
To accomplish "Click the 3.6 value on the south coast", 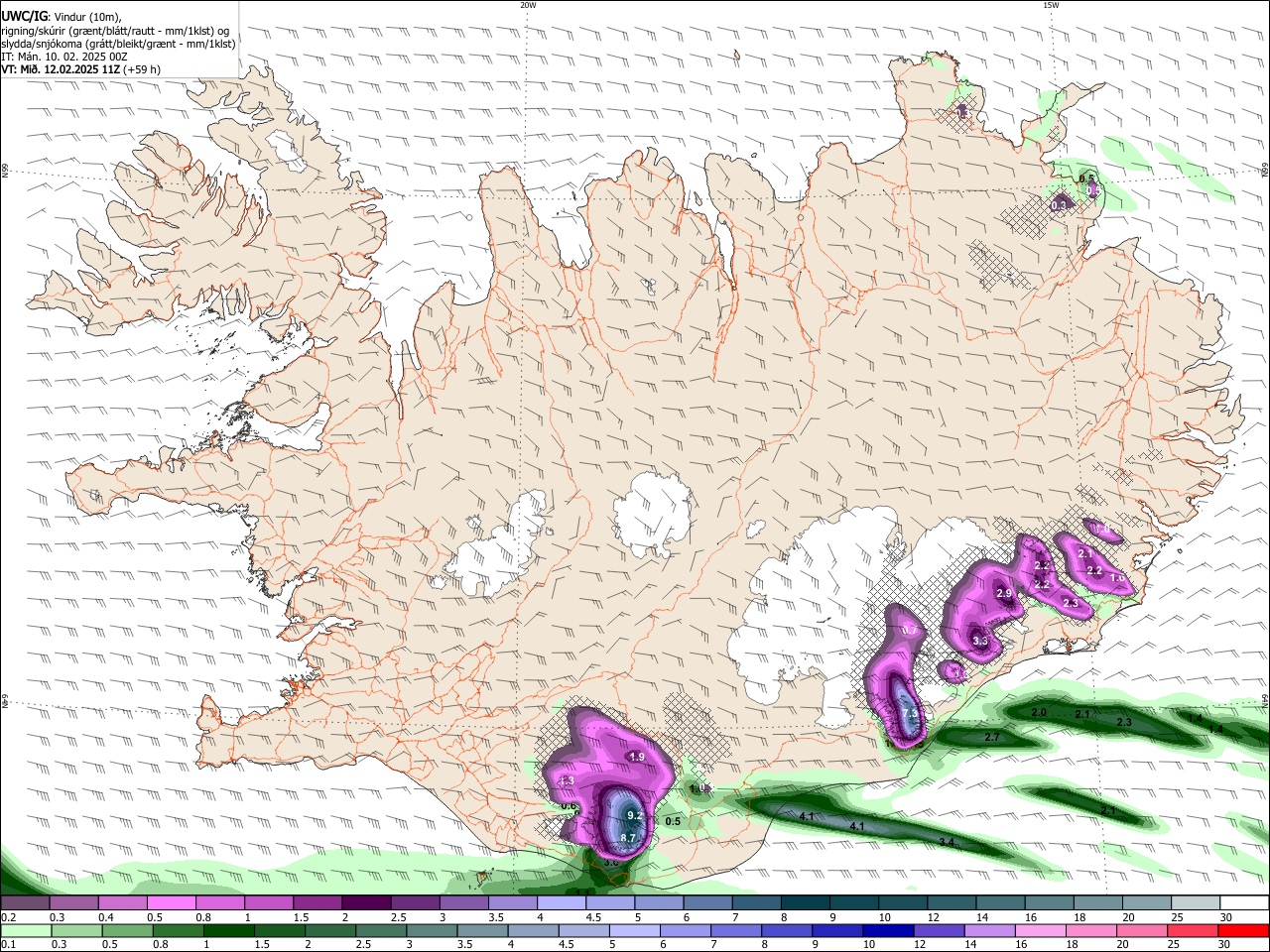I will [x=611, y=863].
